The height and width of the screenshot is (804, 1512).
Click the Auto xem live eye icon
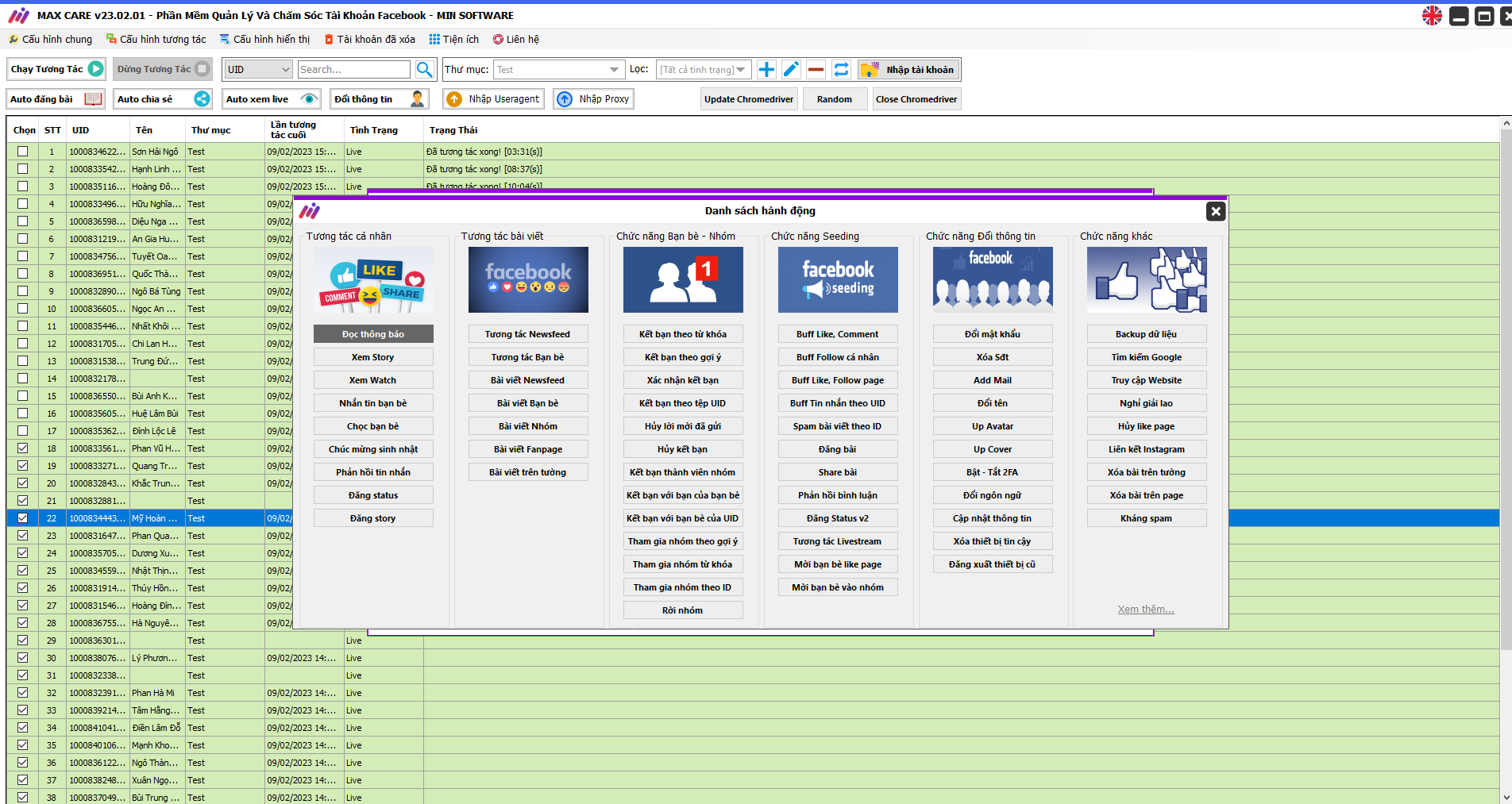tap(310, 99)
